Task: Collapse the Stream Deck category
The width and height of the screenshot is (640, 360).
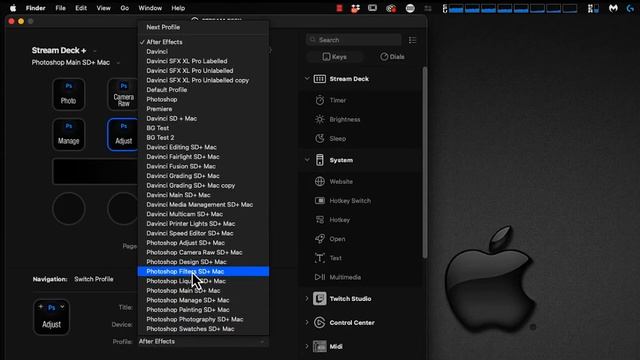Action: click(x=307, y=78)
